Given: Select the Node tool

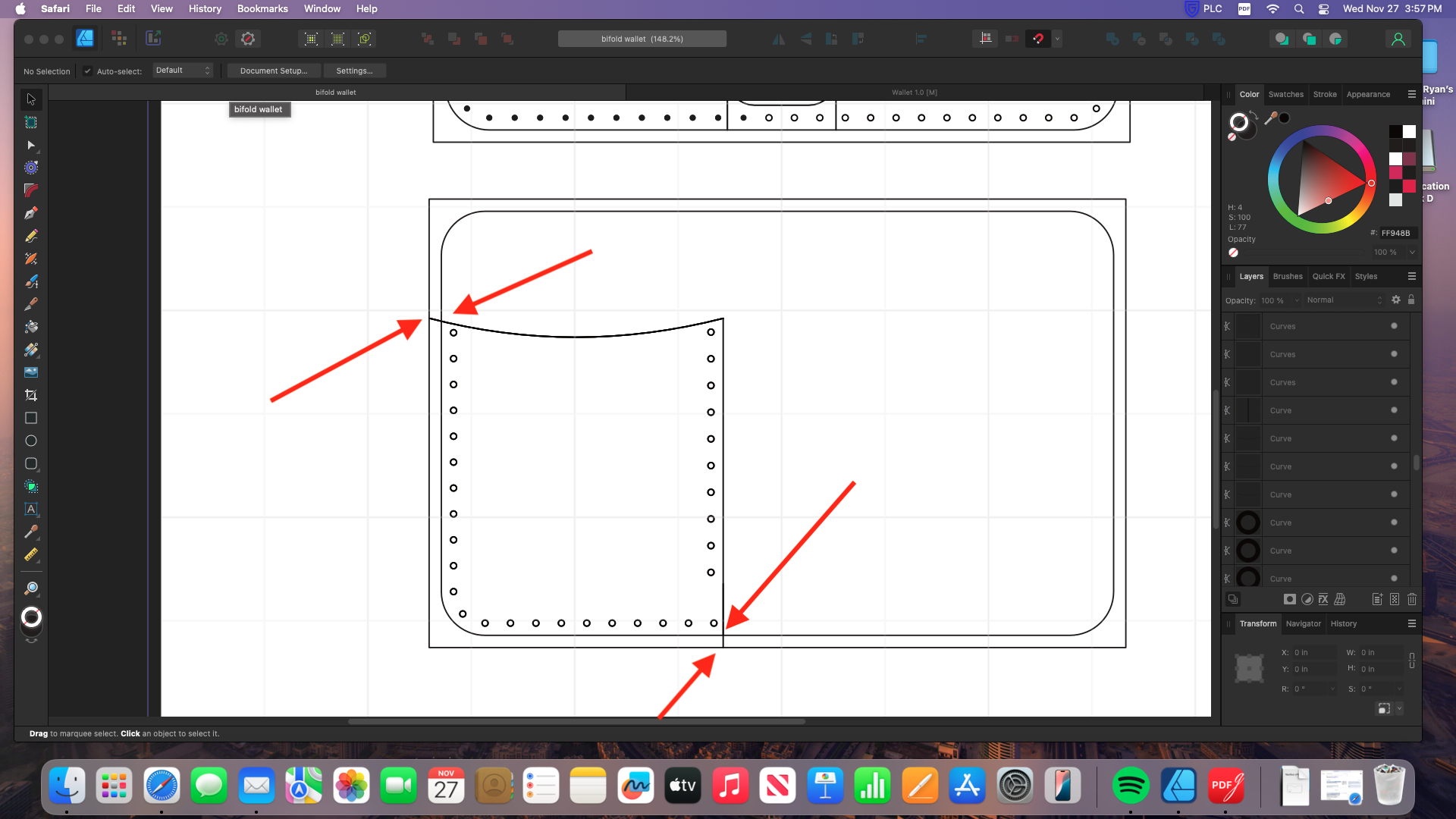Looking at the screenshot, I should click(31, 145).
